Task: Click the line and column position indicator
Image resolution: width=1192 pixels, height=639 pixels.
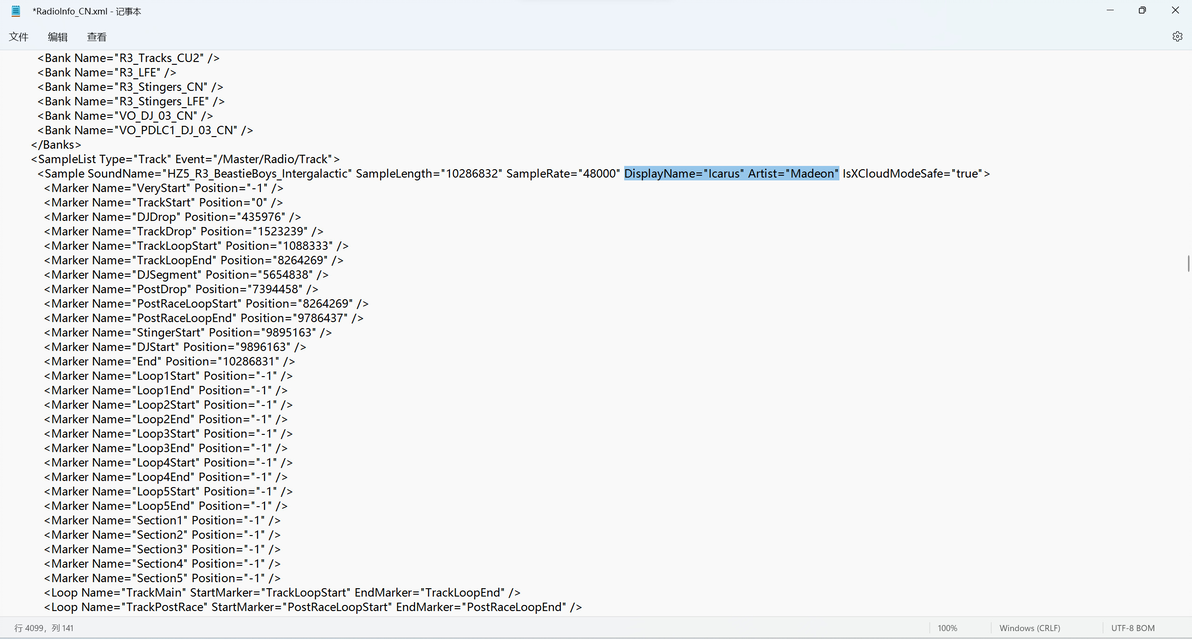Action: [44, 628]
